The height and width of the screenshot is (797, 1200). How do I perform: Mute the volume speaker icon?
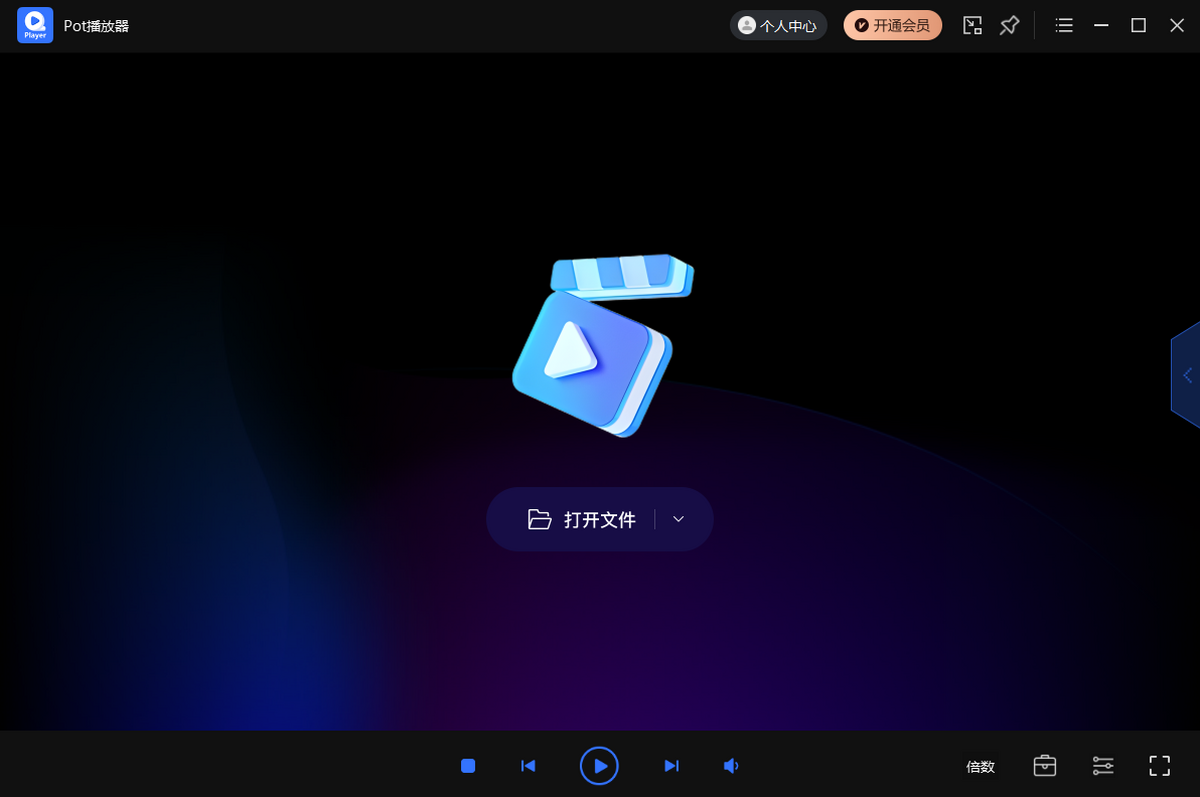731,766
